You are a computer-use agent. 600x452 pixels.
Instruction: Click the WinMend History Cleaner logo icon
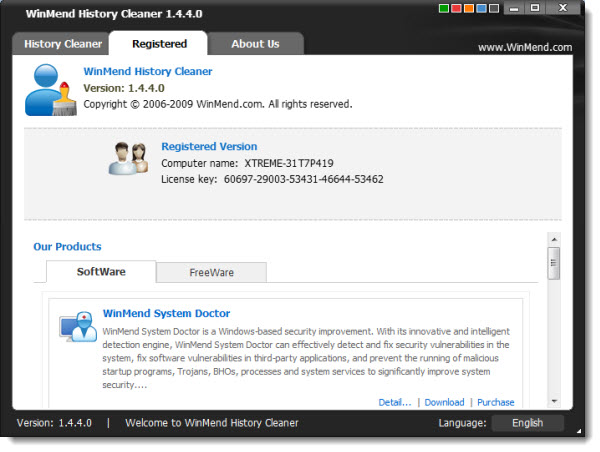click(x=49, y=90)
